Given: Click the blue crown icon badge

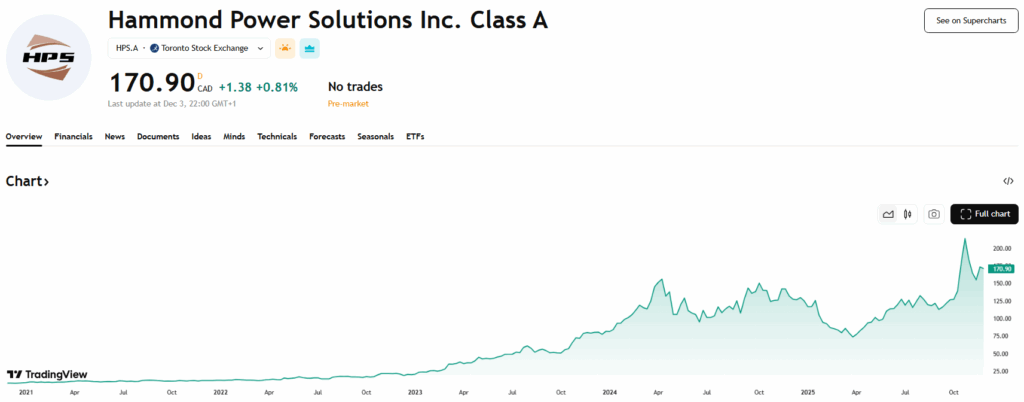Looking at the screenshot, I should click(309, 48).
